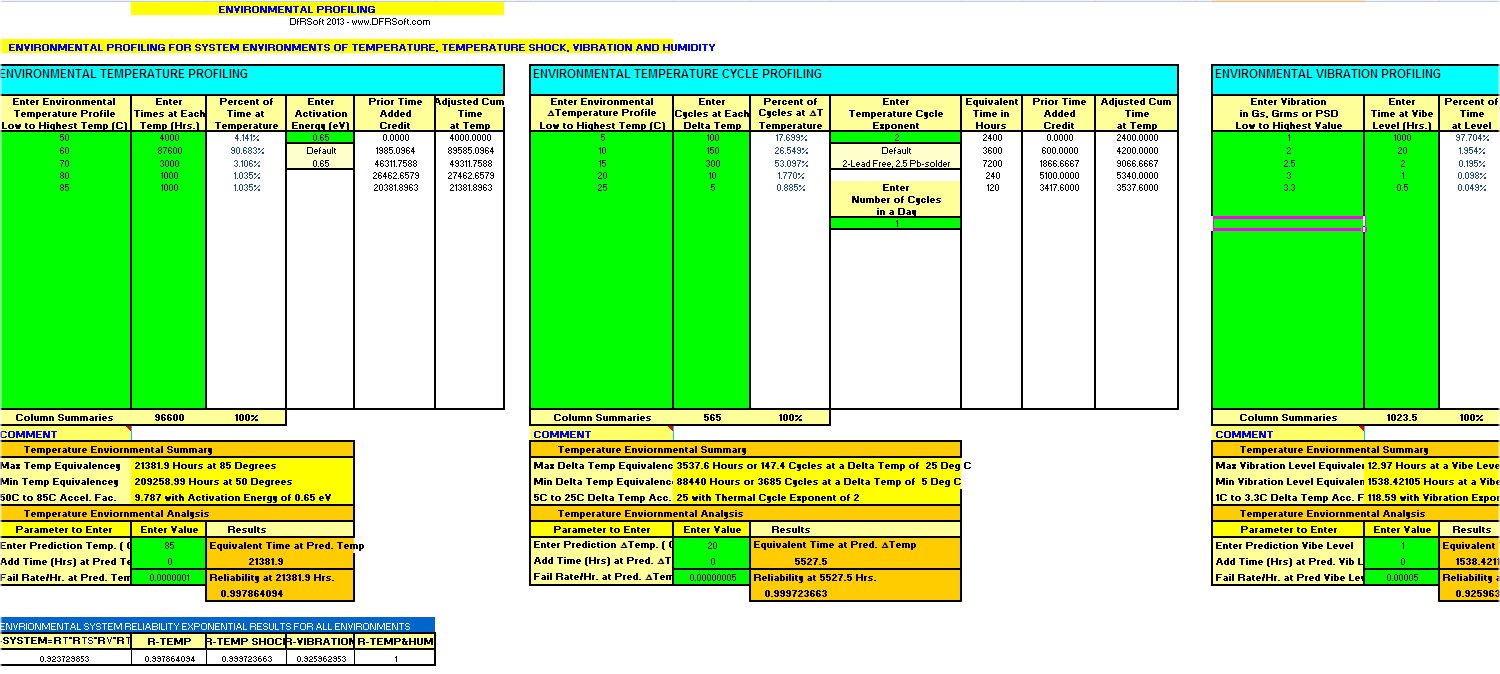Viewport: 1500px width, 674px height.
Task: Select the 300 cycles cell in delta temp profile
Action: pos(711,163)
